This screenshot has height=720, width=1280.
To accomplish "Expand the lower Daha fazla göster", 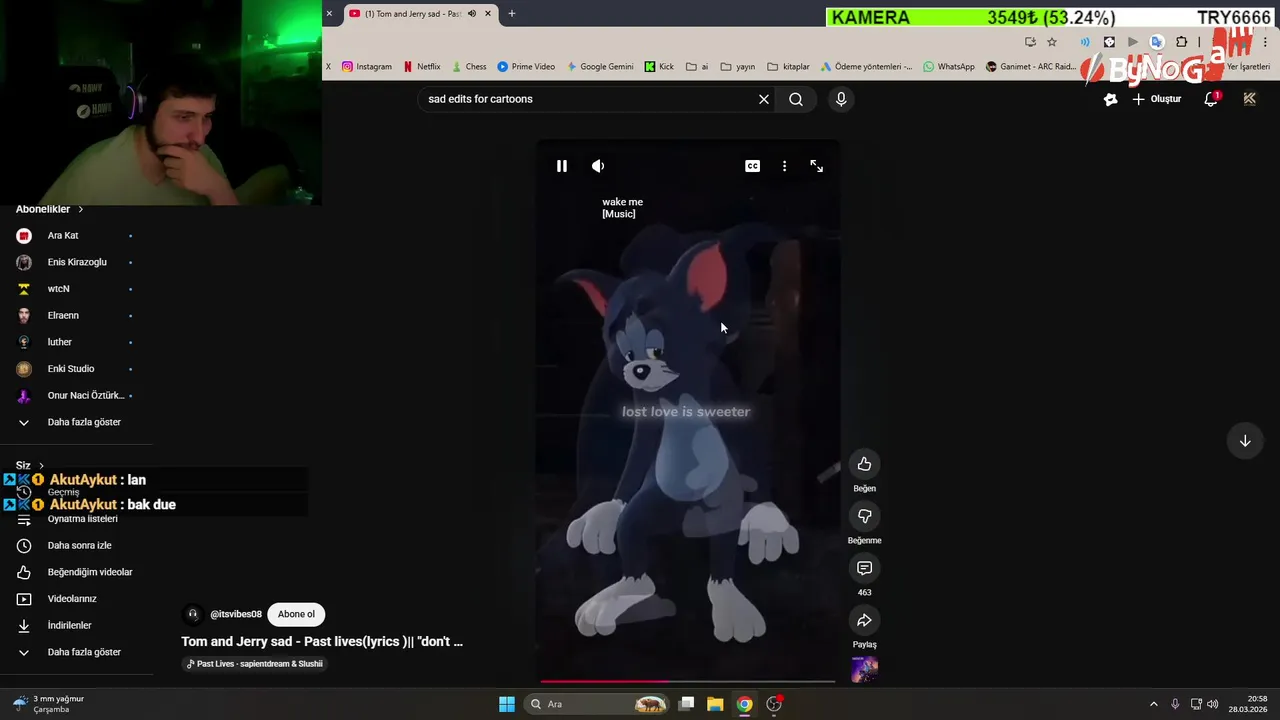I will [76, 652].
